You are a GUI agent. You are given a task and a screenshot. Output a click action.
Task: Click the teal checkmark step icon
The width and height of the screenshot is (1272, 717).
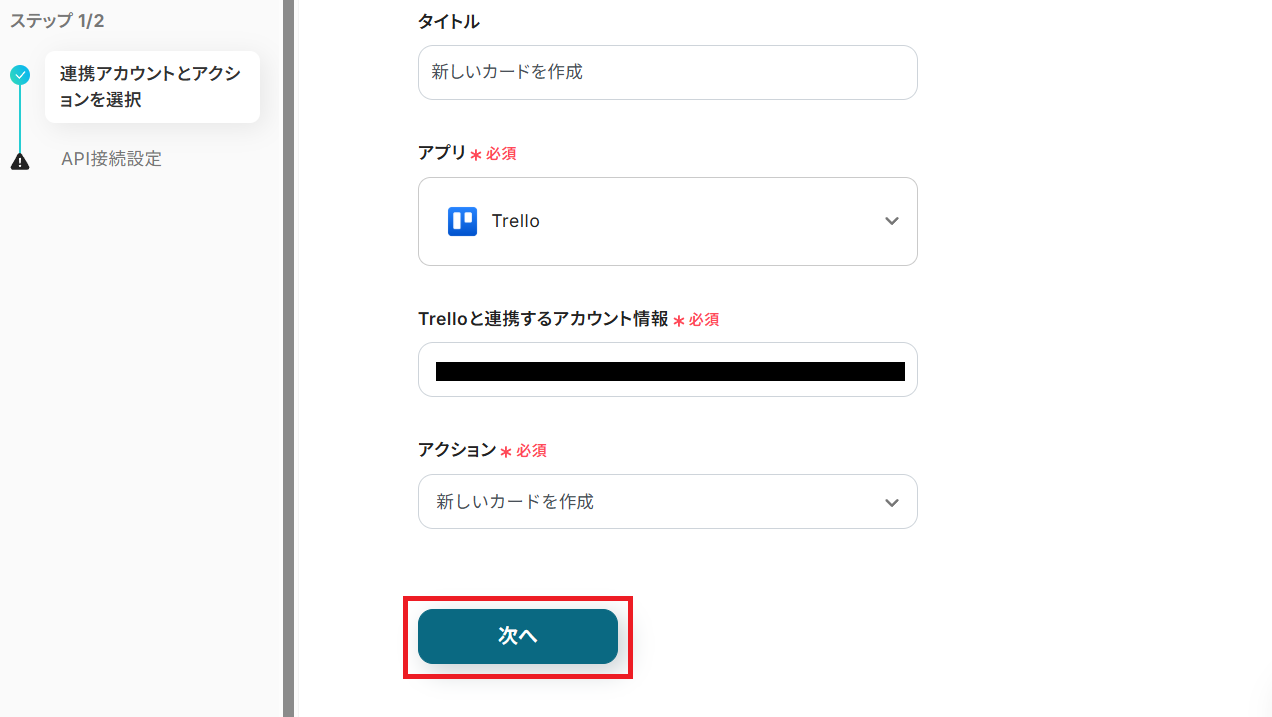20,75
